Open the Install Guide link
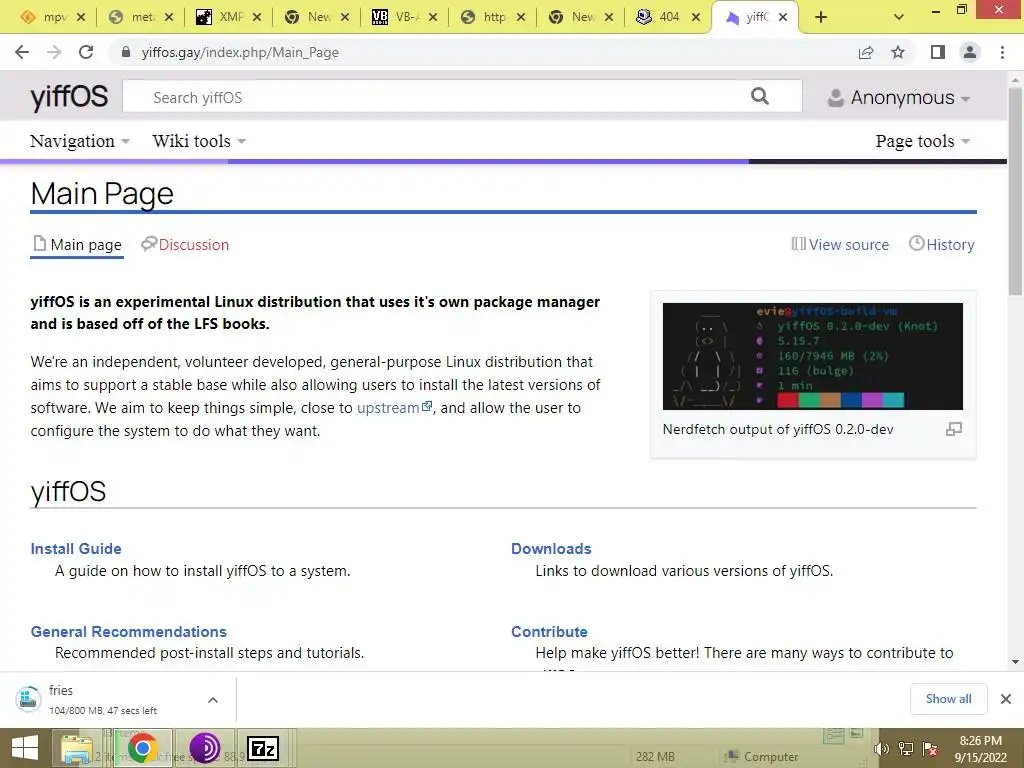 [x=76, y=549]
